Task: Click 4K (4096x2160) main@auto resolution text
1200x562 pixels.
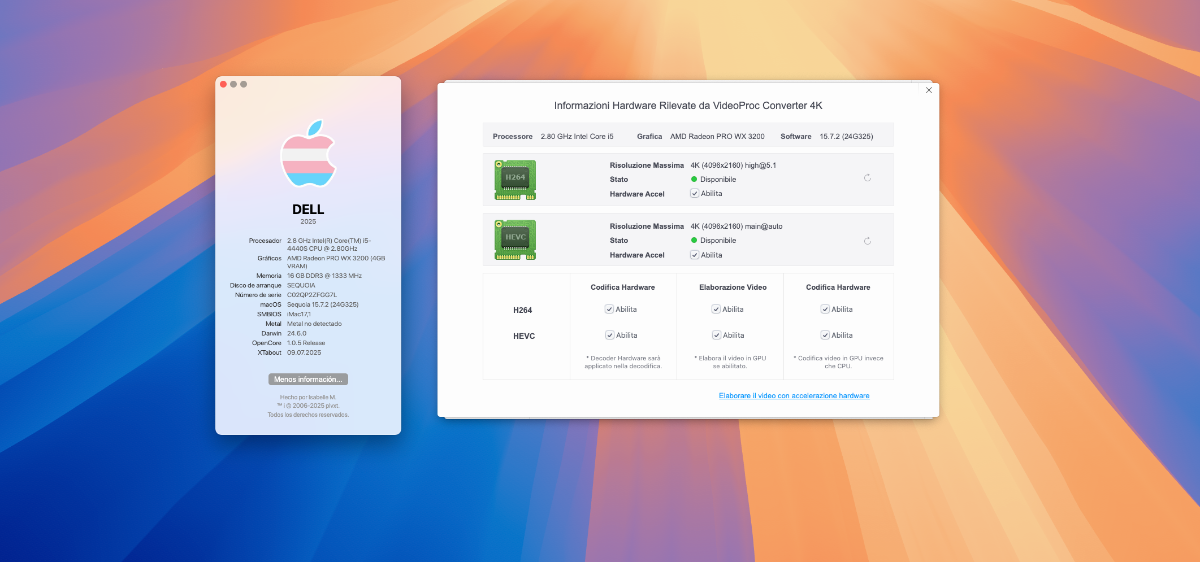Action: (736, 227)
